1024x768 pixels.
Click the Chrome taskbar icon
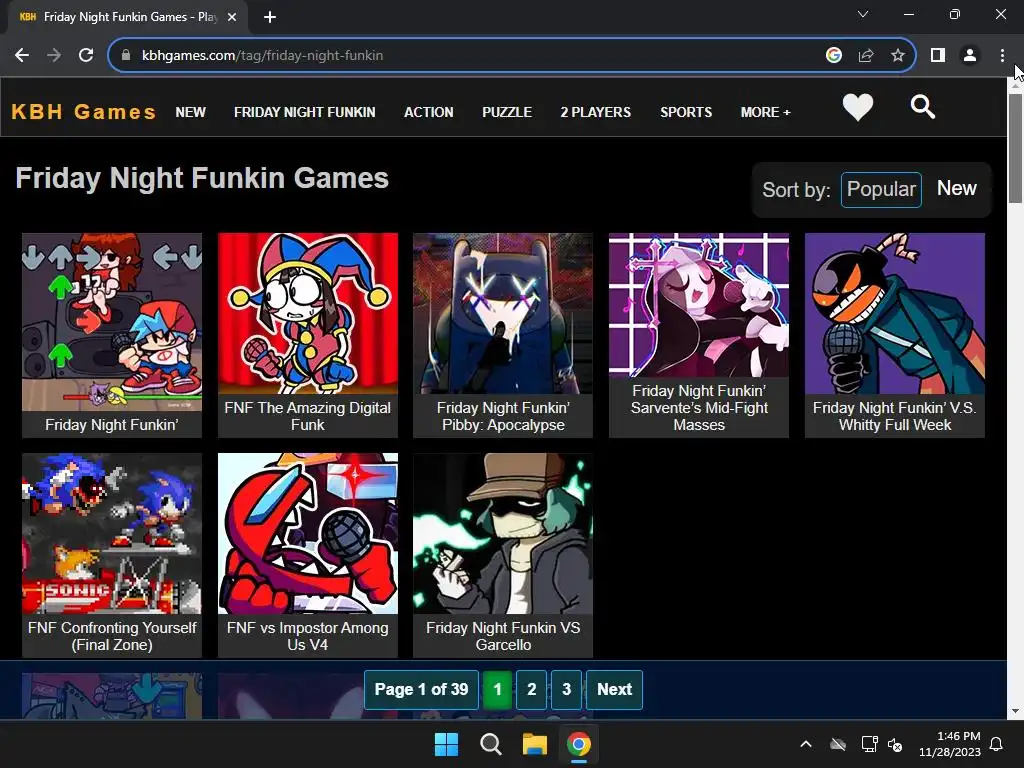click(x=579, y=744)
